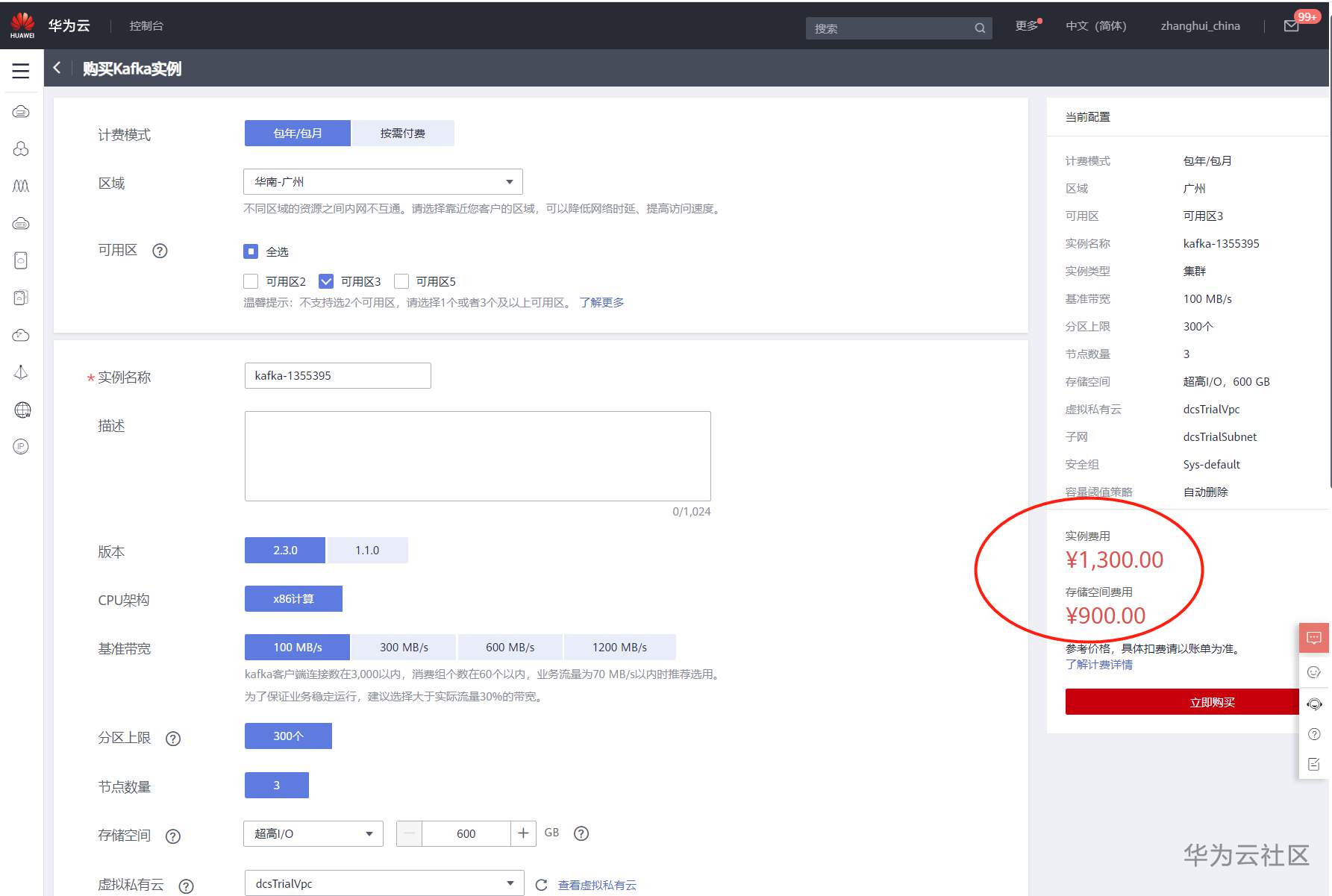The height and width of the screenshot is (896, 1332).
Task: Open the red chat consultation widget
Action: coord(1314,638)
